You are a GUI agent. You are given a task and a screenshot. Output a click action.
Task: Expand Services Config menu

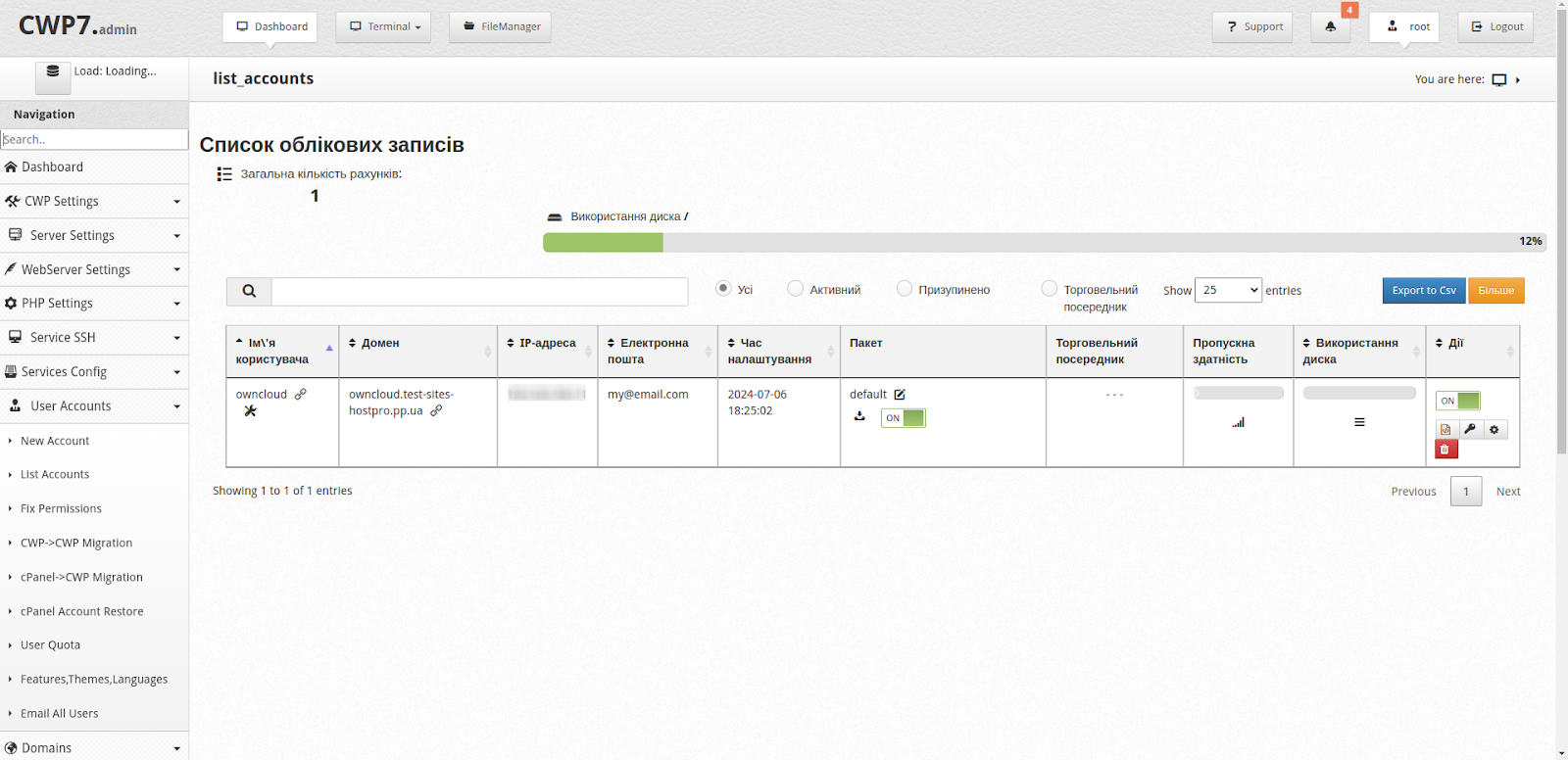pos(94,372)
